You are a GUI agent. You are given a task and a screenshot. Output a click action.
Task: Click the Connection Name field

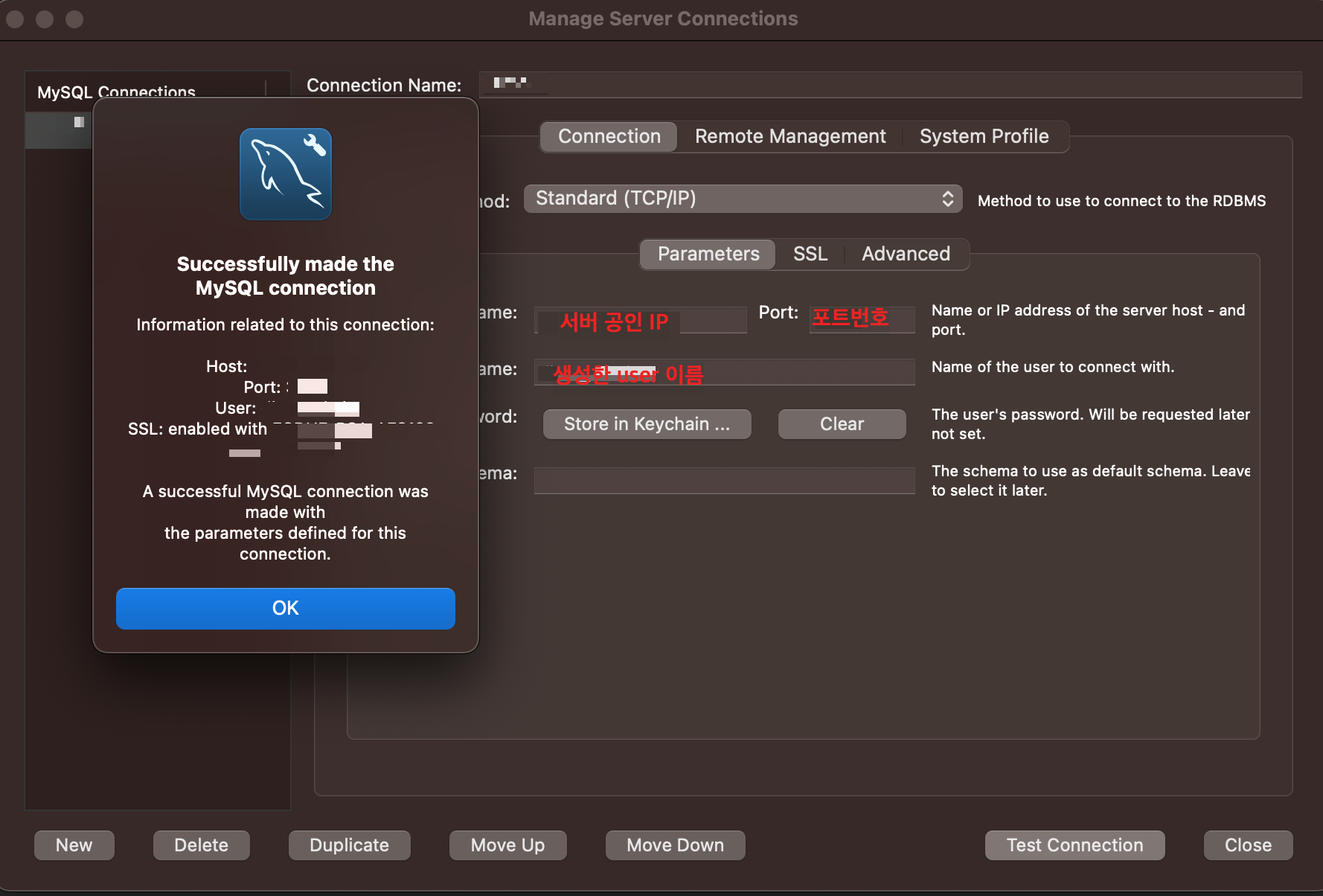coord(890,85)
